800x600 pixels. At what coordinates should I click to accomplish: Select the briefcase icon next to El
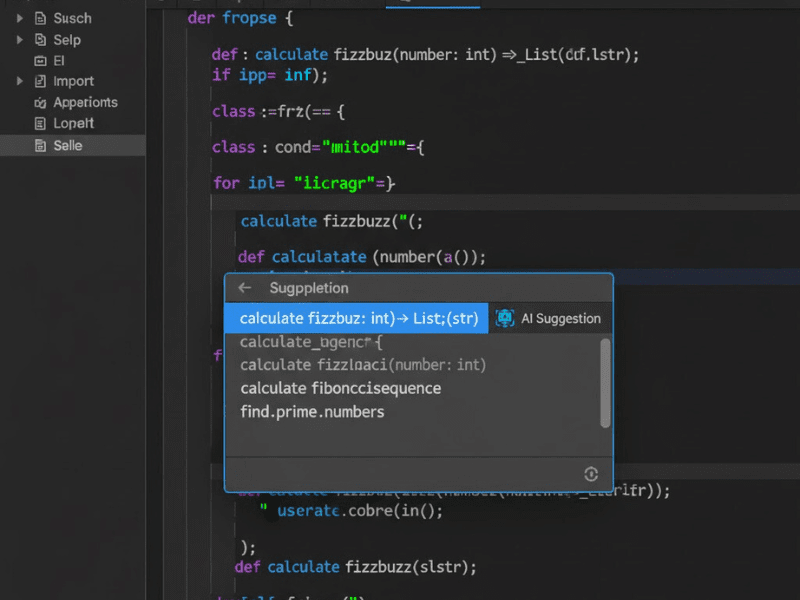(39, 60)
